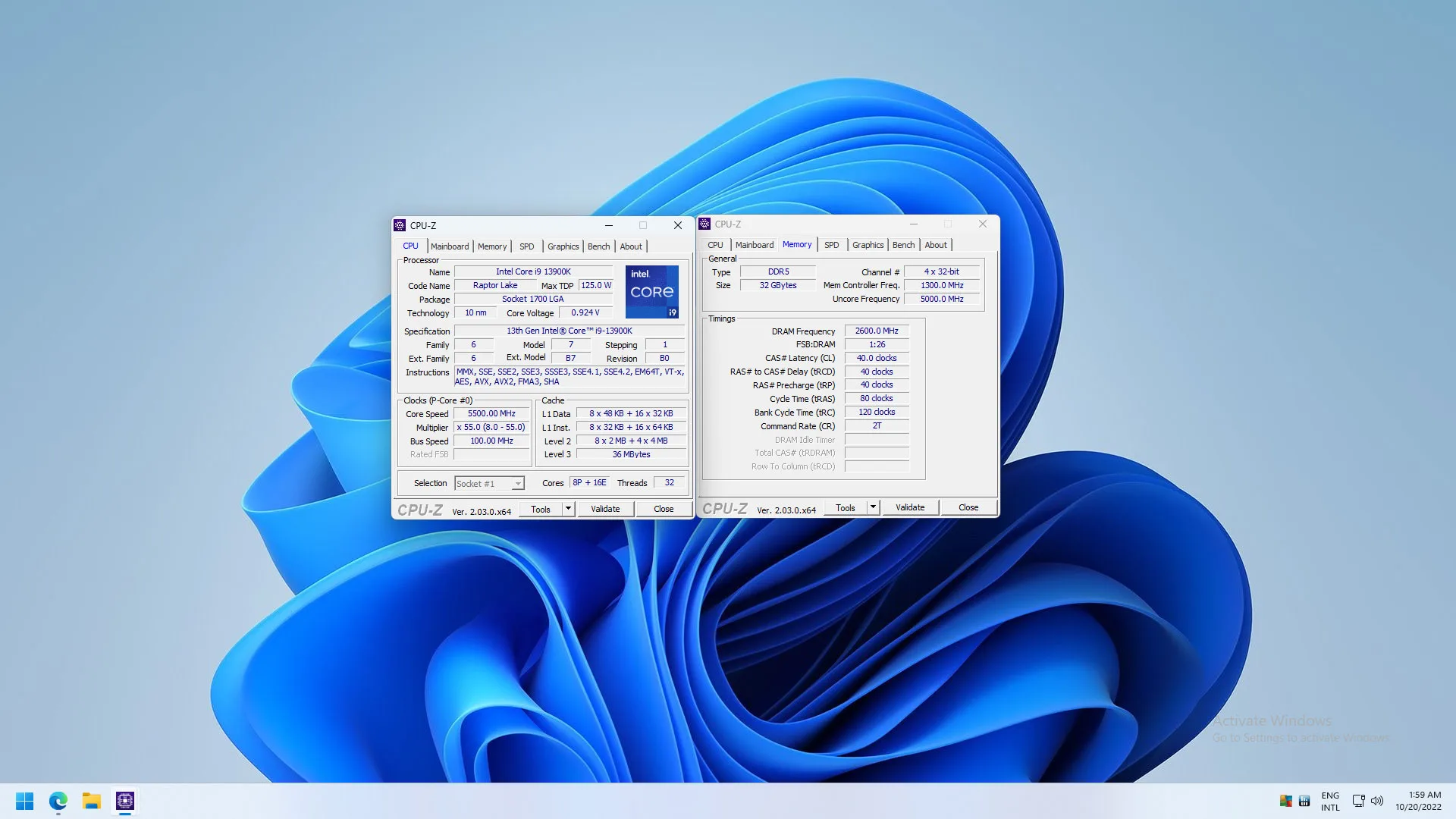
Task: Open ENG INTL language switcher
Action: click(x=1330, y=802)
